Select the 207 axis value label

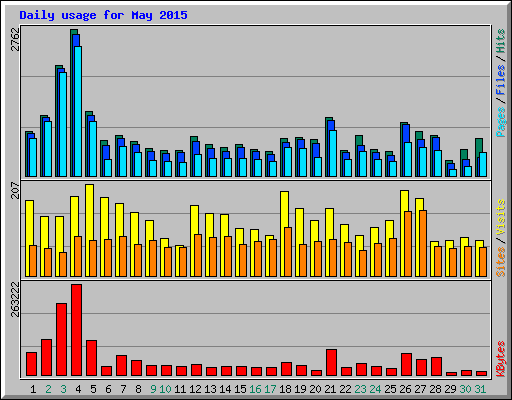coord(15,190)
